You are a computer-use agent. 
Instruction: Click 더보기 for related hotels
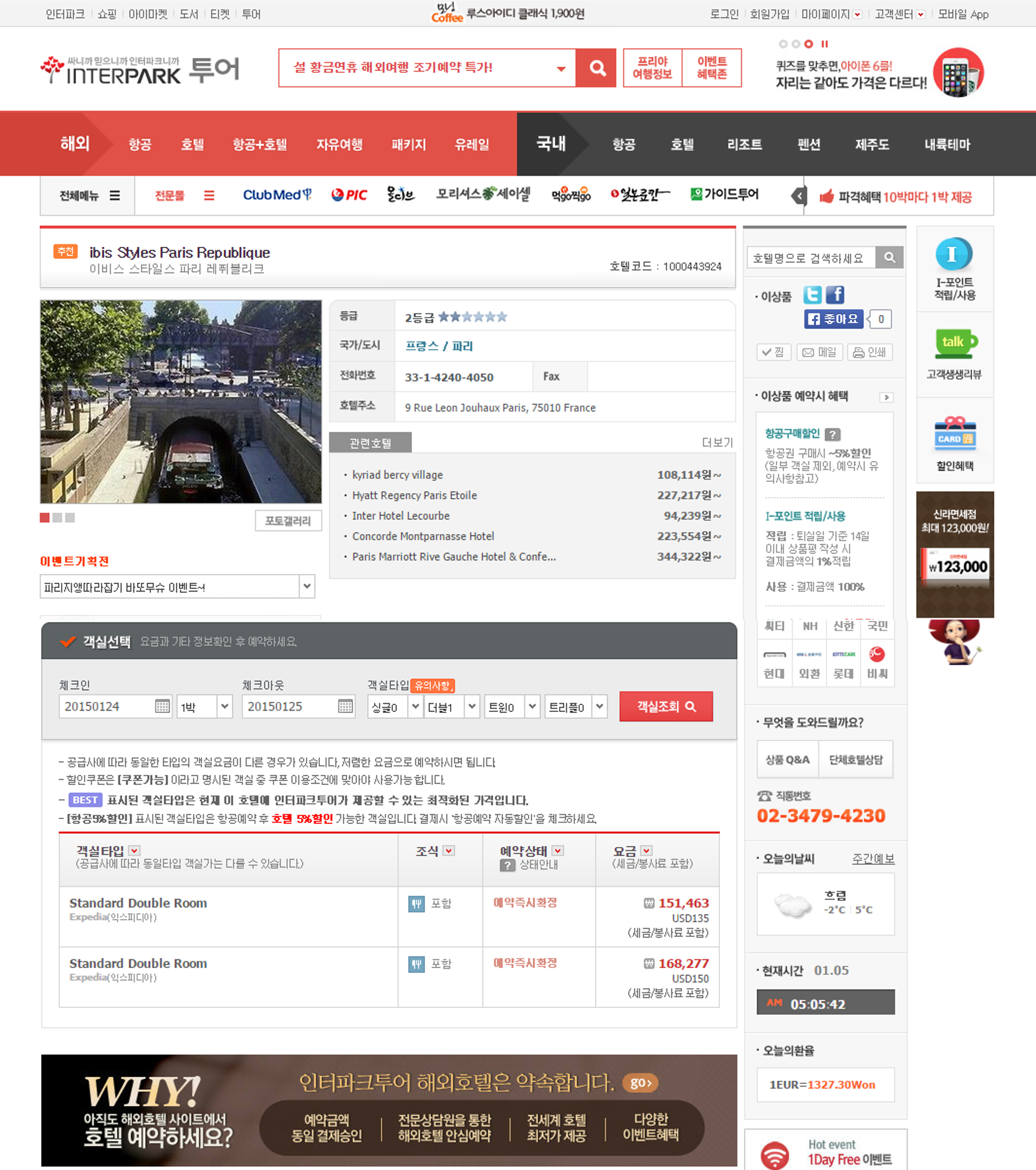[x=717, y=442]
